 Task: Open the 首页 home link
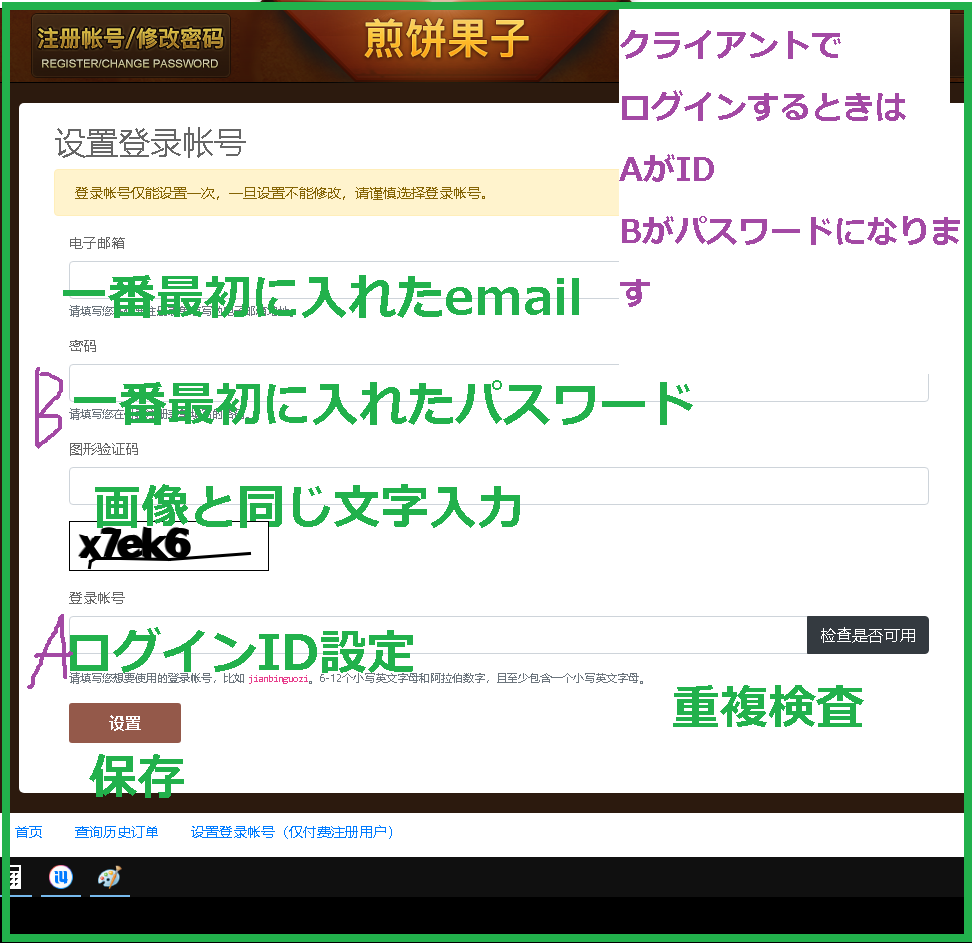click(29, 832)
